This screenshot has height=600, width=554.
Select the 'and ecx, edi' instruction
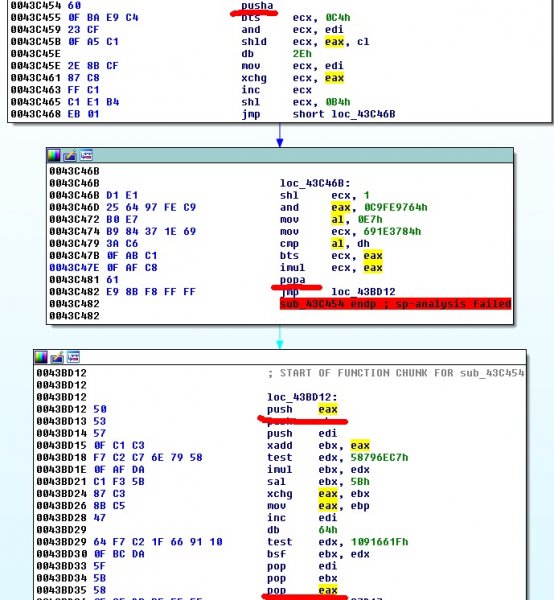pyautogui.click(x=292, y=30)
